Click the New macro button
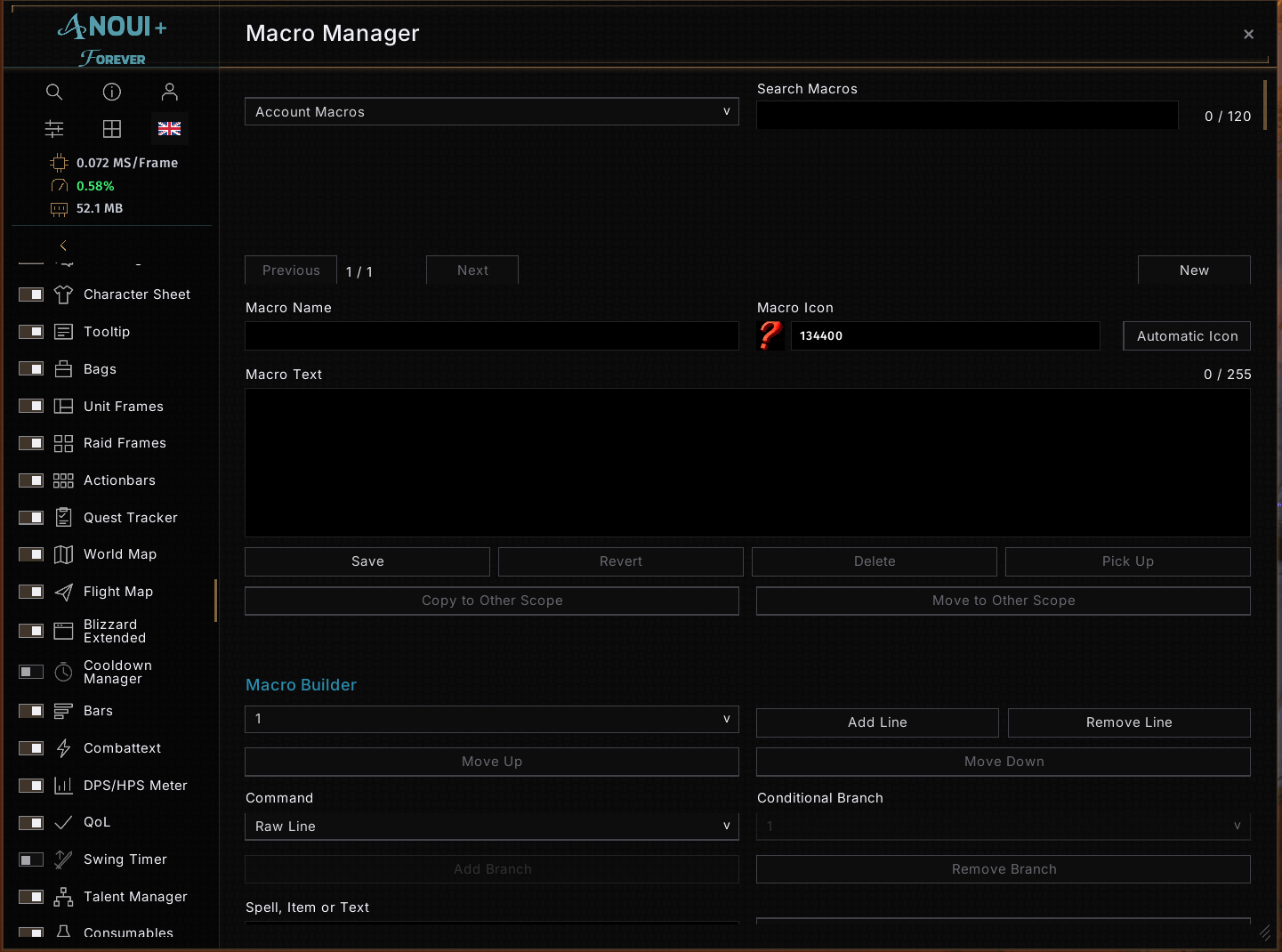 pyautogui.click(x=1194, y=270)
